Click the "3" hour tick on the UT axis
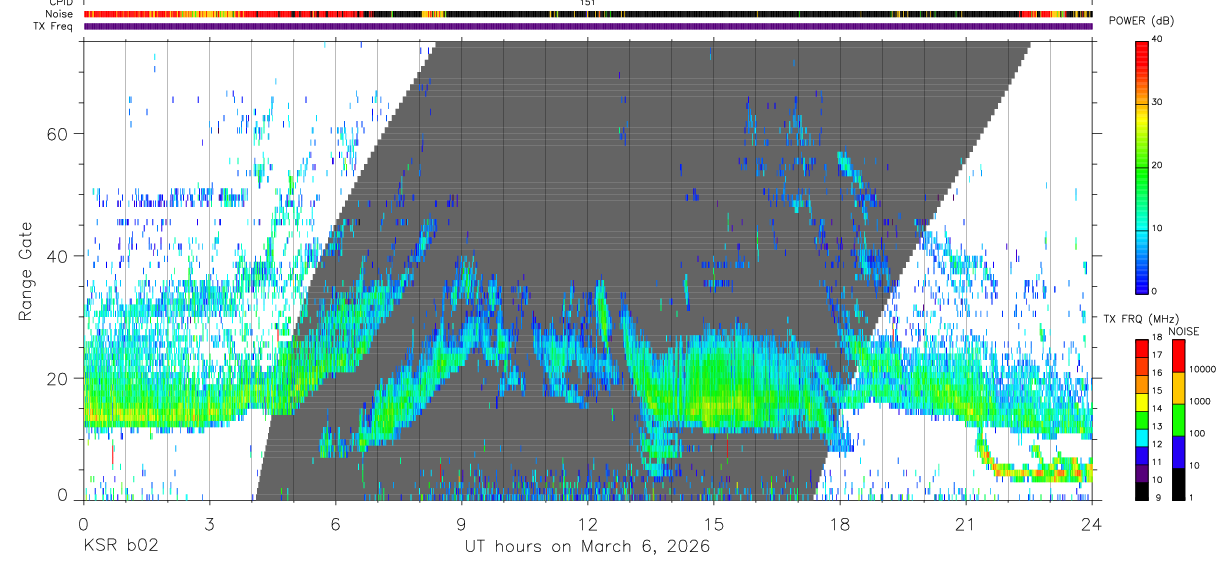 209,524
